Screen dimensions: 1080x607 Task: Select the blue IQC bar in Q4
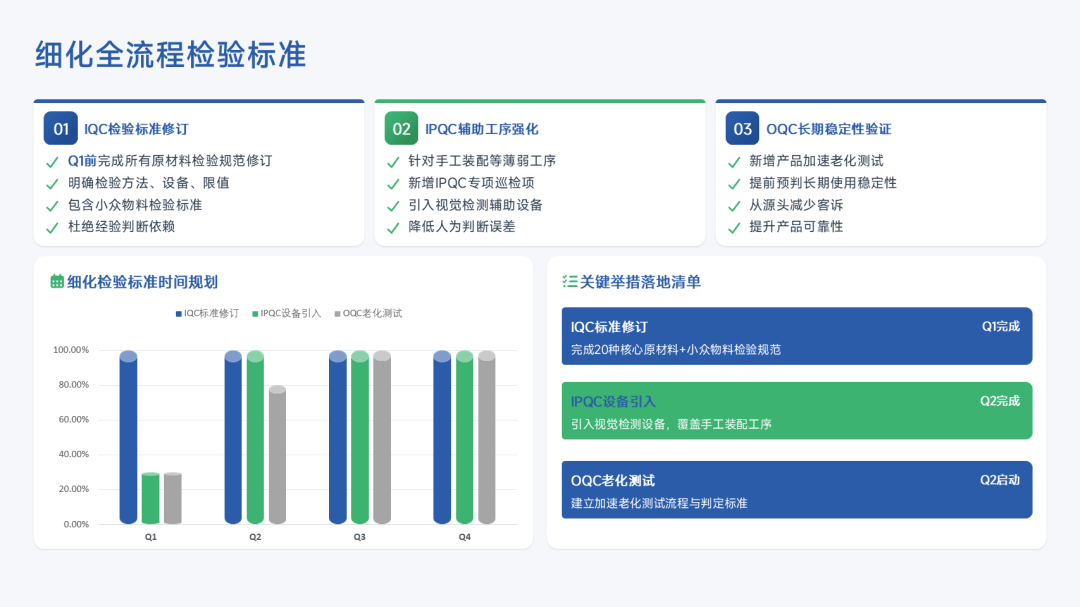tap(442, 438)
